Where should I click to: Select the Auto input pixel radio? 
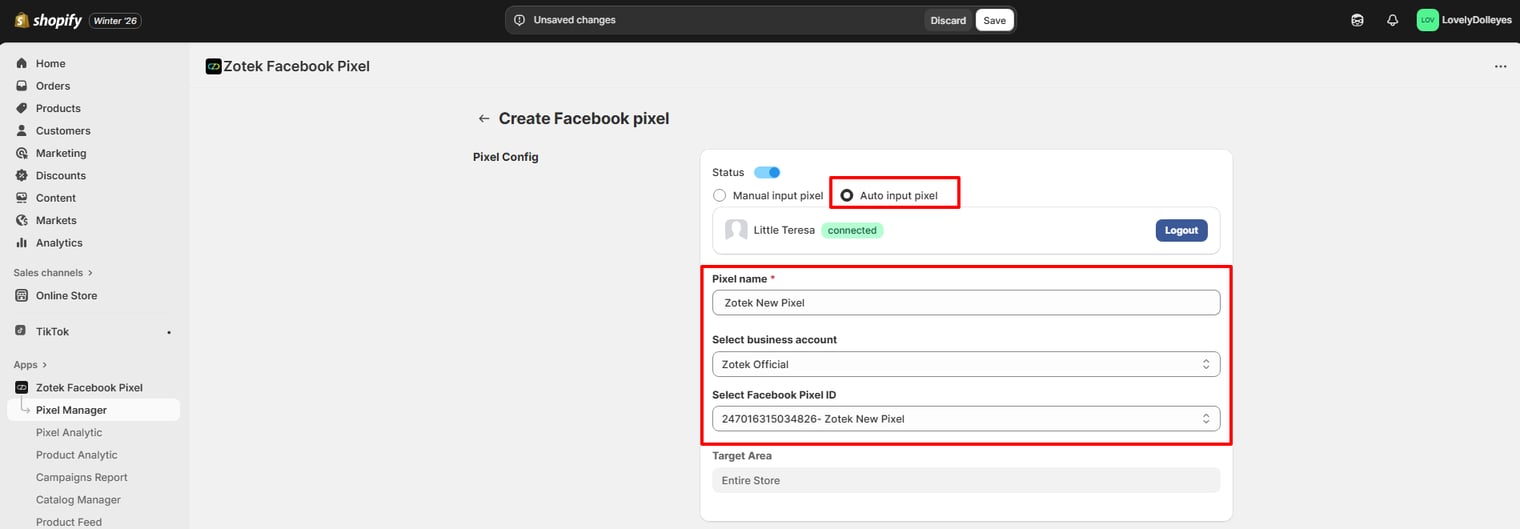click(x=847, y=196)
